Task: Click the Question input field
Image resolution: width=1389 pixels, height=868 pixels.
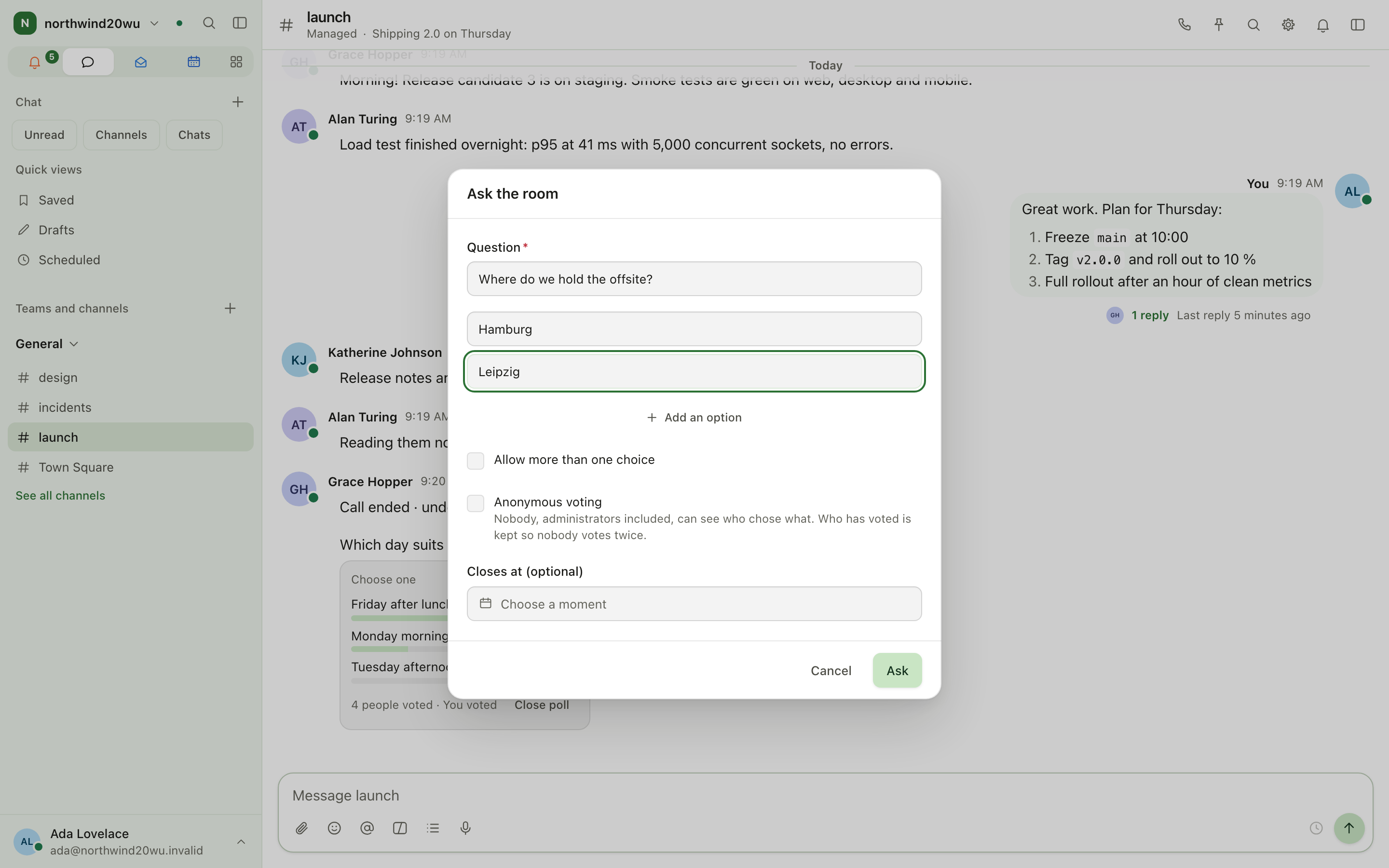Action: tap(694, 279)
